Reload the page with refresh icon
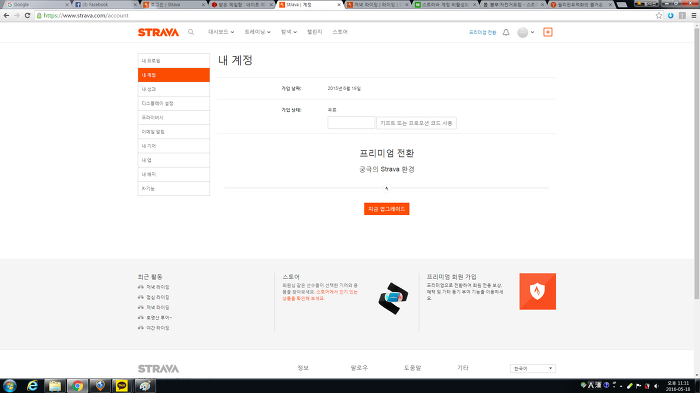 [x=27, y=15]
